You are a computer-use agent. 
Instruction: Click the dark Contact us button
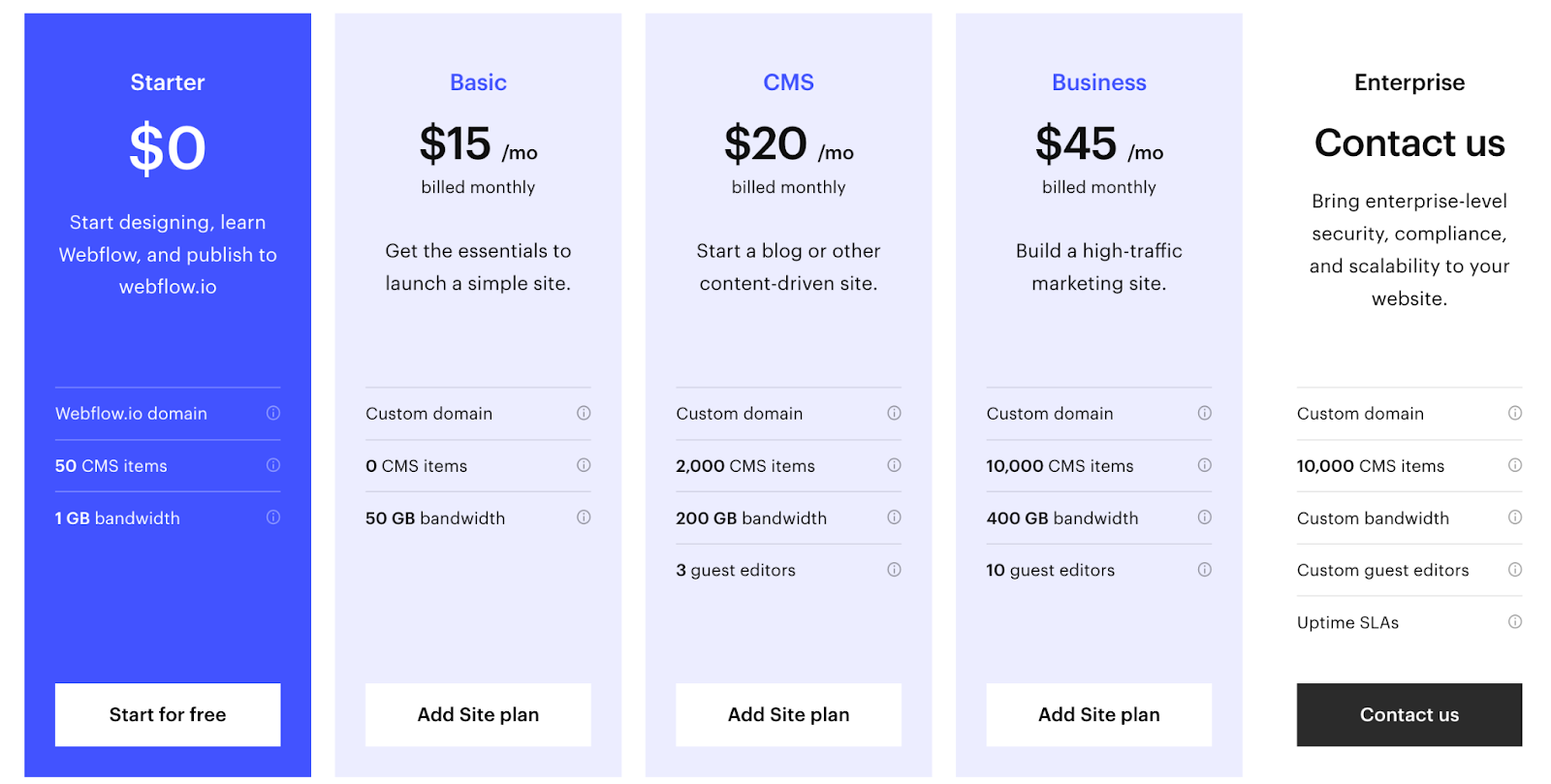1409,715
